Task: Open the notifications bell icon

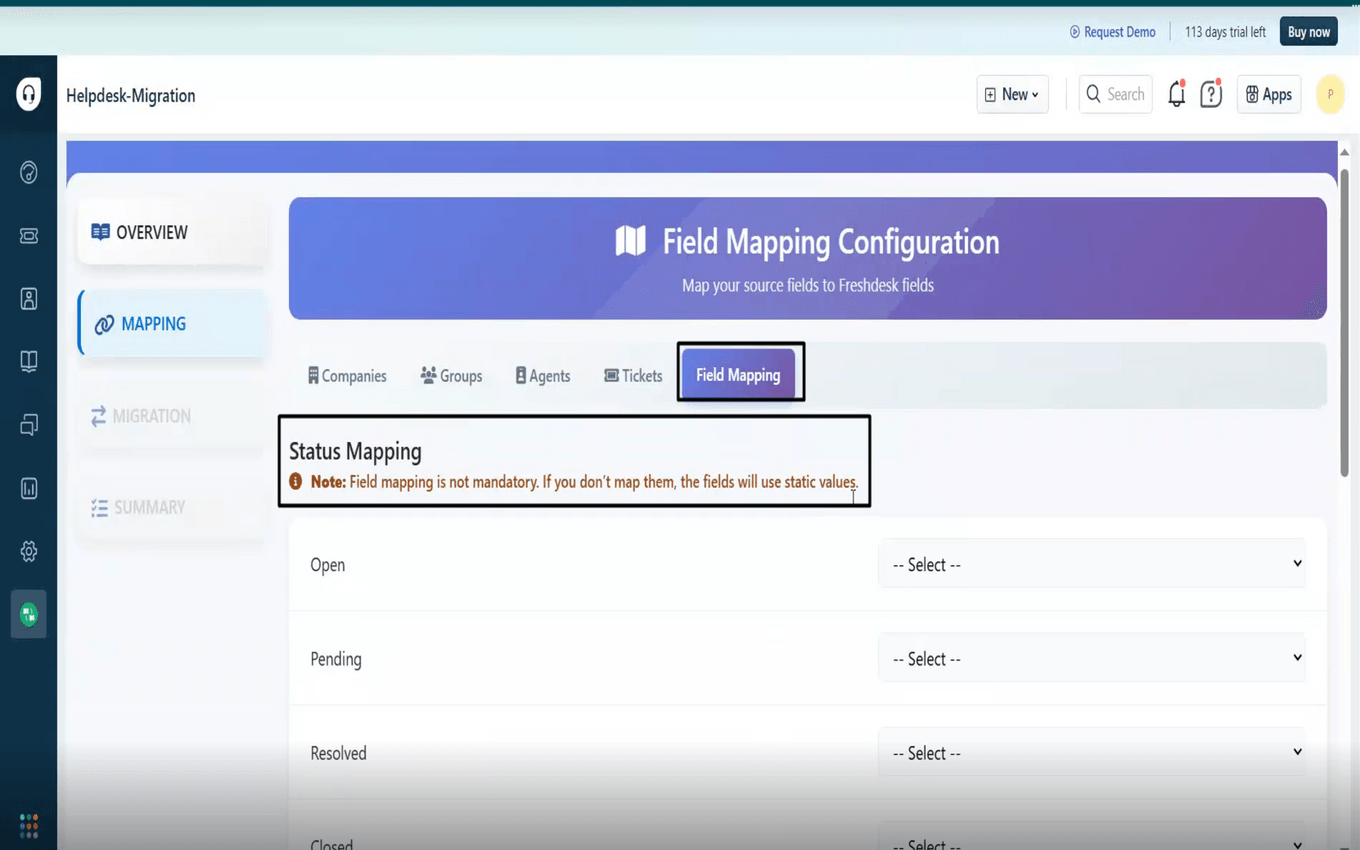Action: 1177,94
